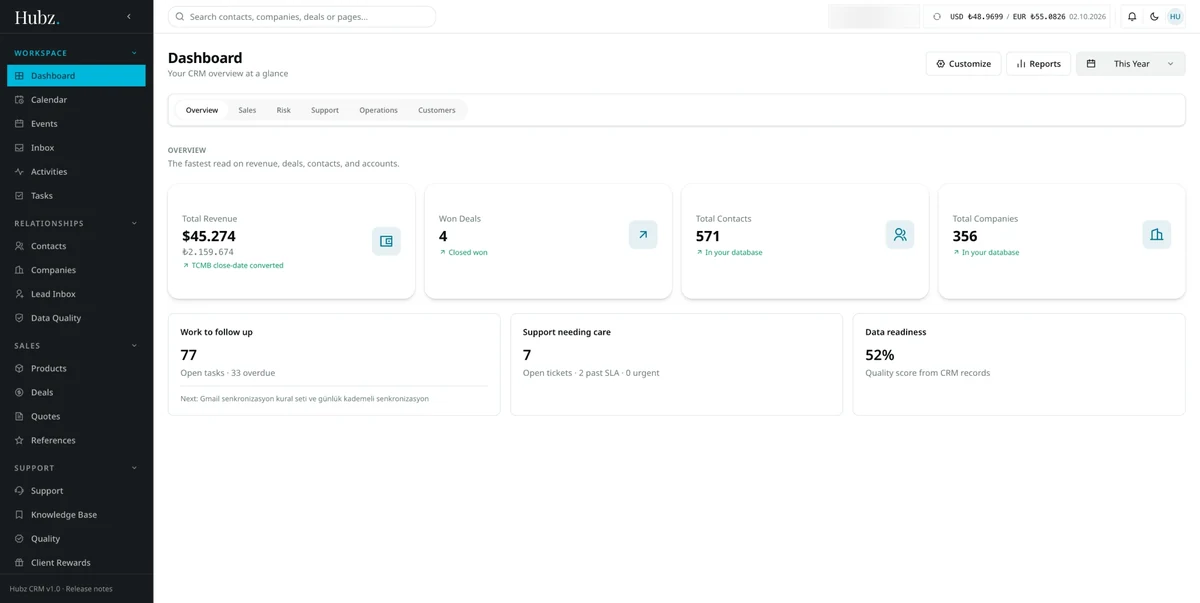
Task: Click the 'Next: Gmail senkronizasyon' line
Action: [x=305, y=399]
